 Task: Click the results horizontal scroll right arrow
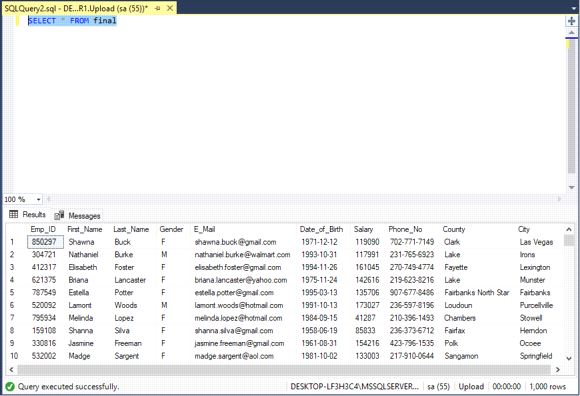pos(558,369)
